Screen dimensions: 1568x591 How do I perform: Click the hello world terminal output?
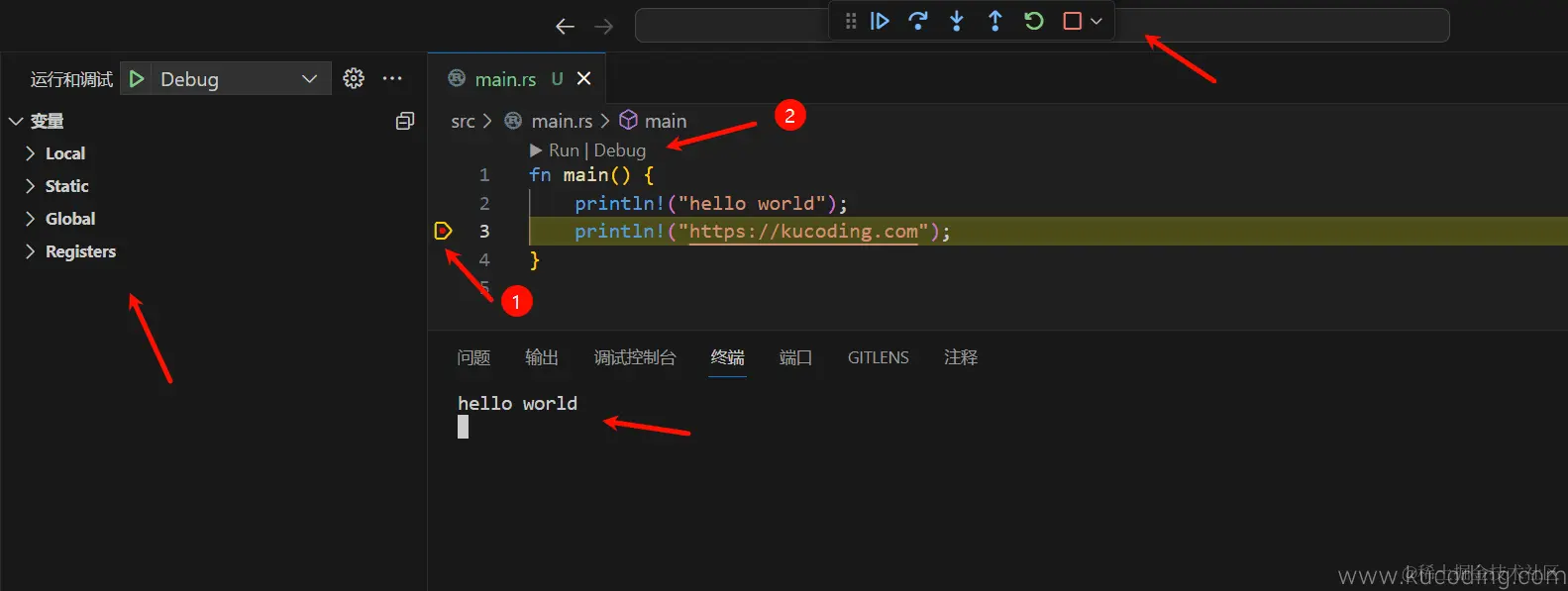pyautogui.click(x=517, y=403)
